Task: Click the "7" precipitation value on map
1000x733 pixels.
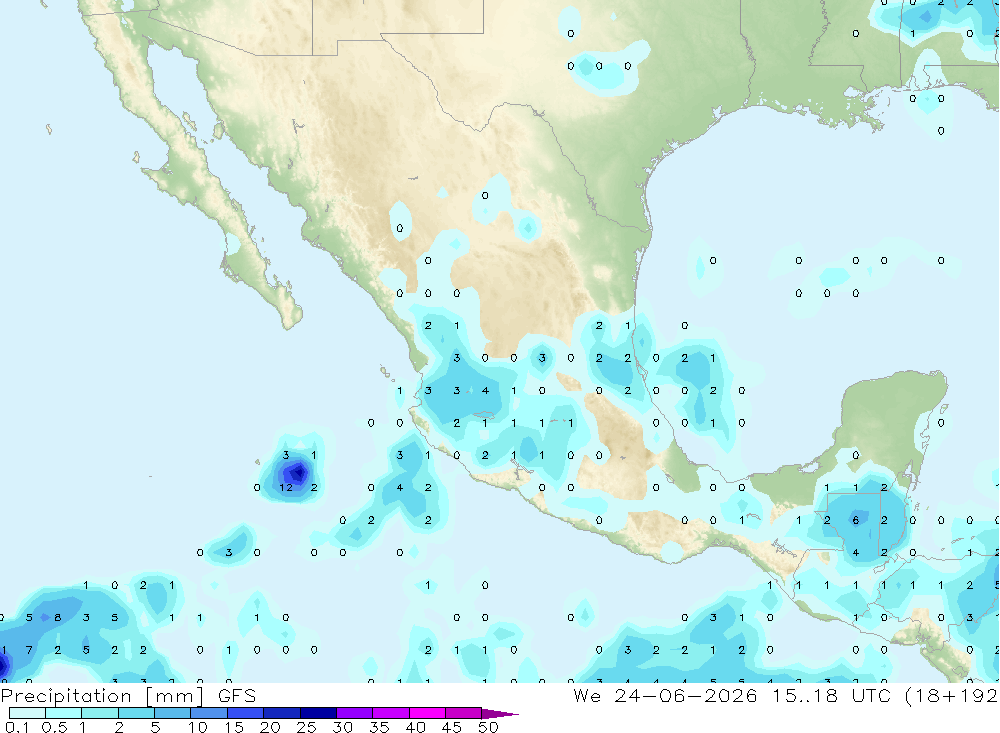Action: pos(29,650)
